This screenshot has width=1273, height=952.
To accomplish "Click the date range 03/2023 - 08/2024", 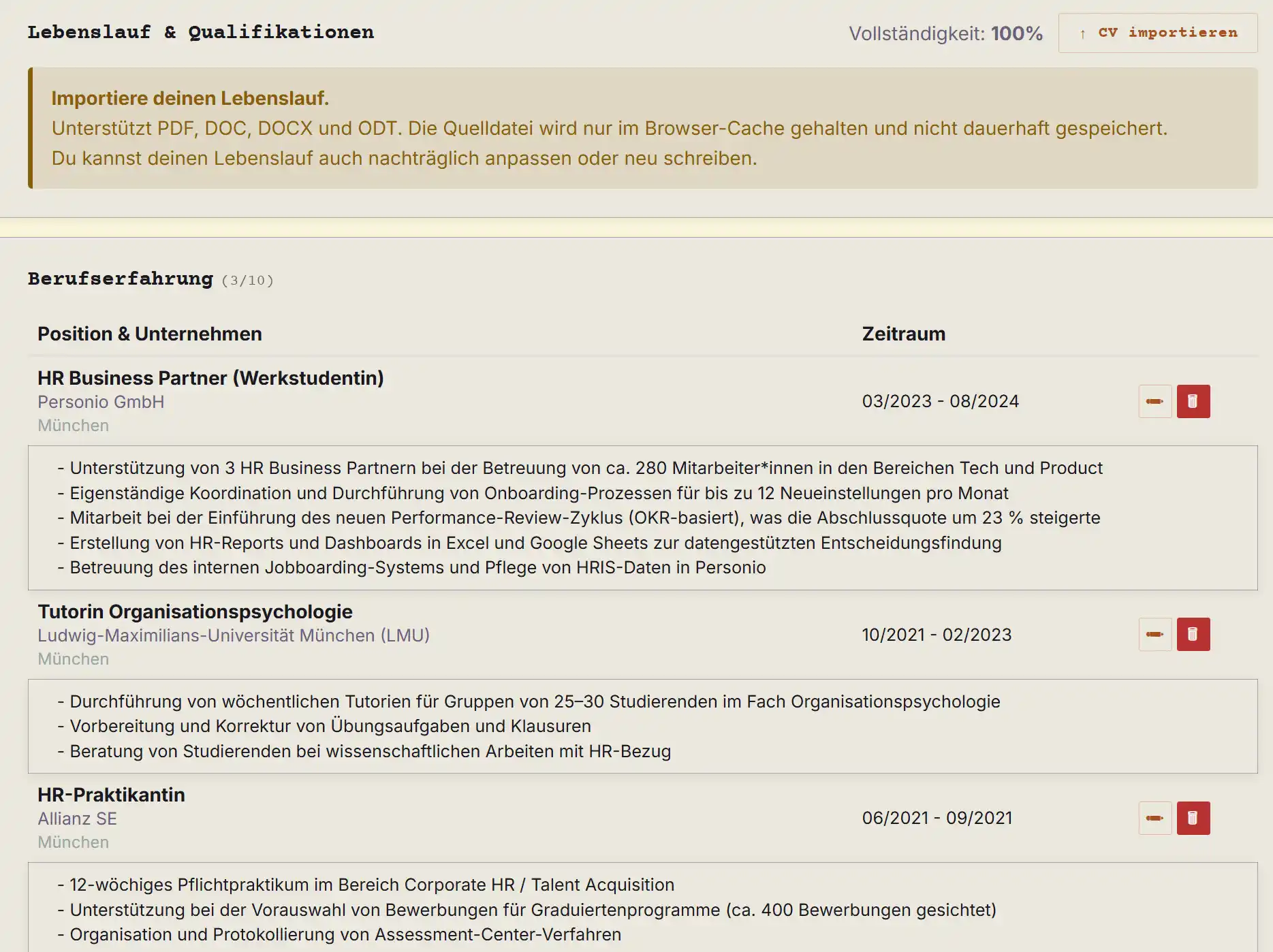I will point(940,401).
